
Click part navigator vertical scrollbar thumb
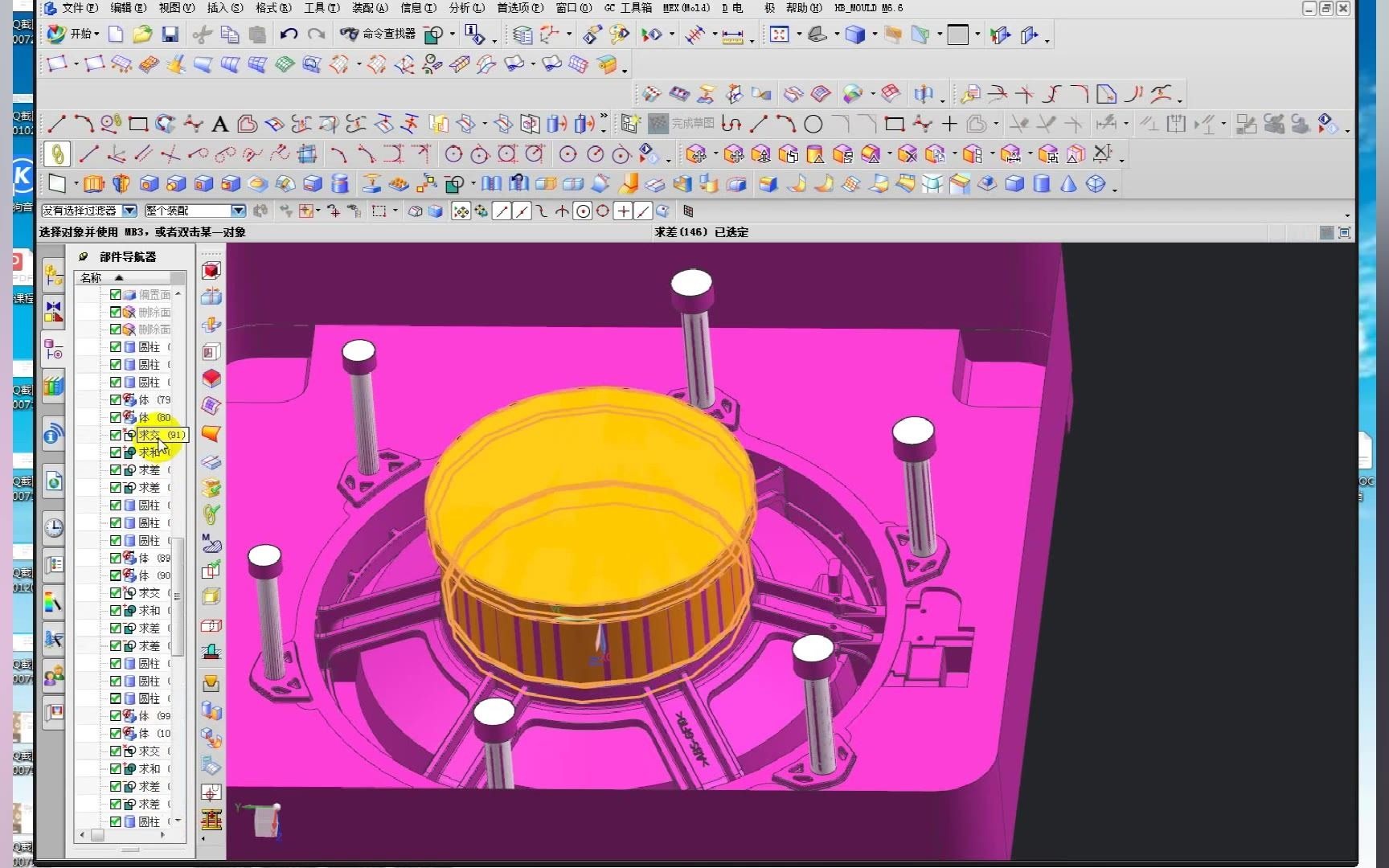point(179,597)
